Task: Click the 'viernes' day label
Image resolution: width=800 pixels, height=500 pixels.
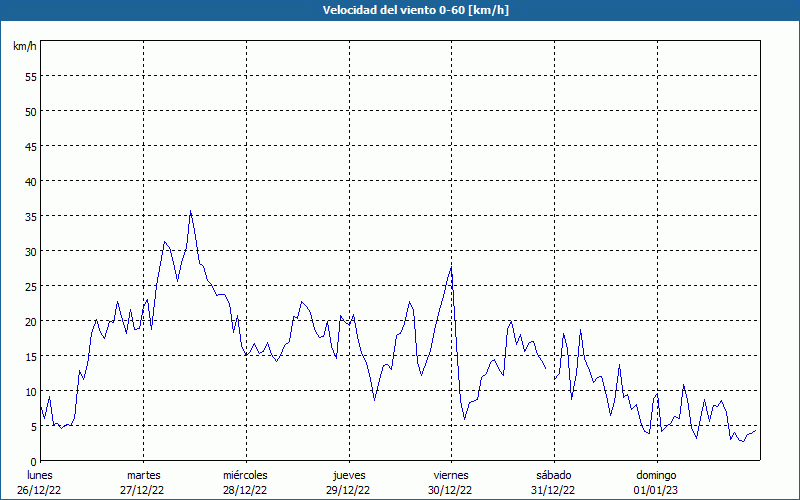Action: click(x=450, y=475)
